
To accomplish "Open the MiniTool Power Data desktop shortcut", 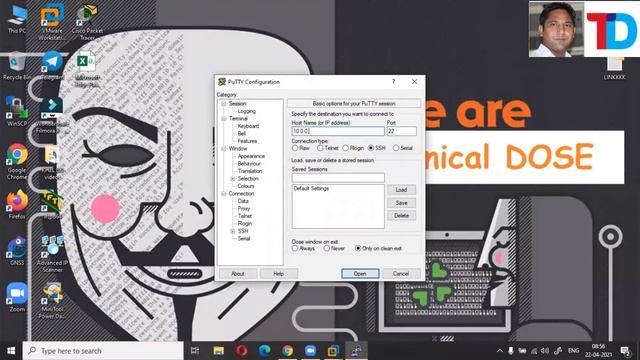I will [x=52, y=300].
